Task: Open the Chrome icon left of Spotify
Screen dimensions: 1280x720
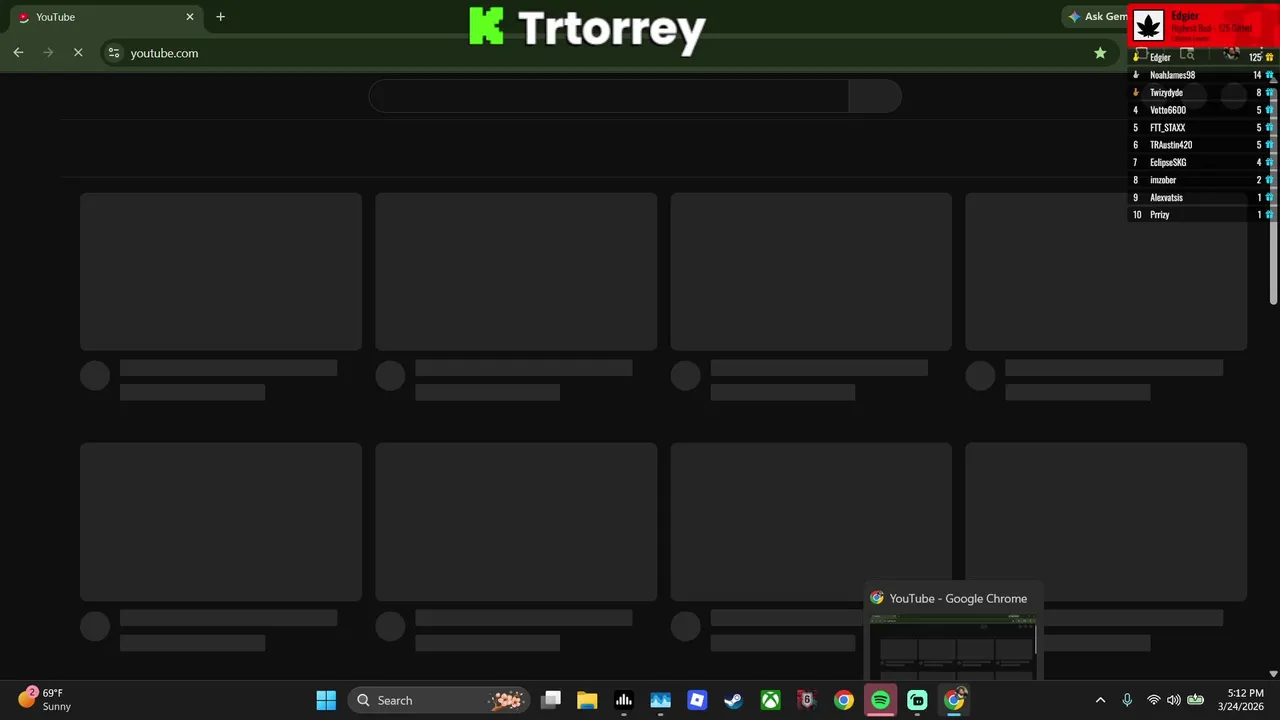Action: pyautogui.click(x=844, y=700)
